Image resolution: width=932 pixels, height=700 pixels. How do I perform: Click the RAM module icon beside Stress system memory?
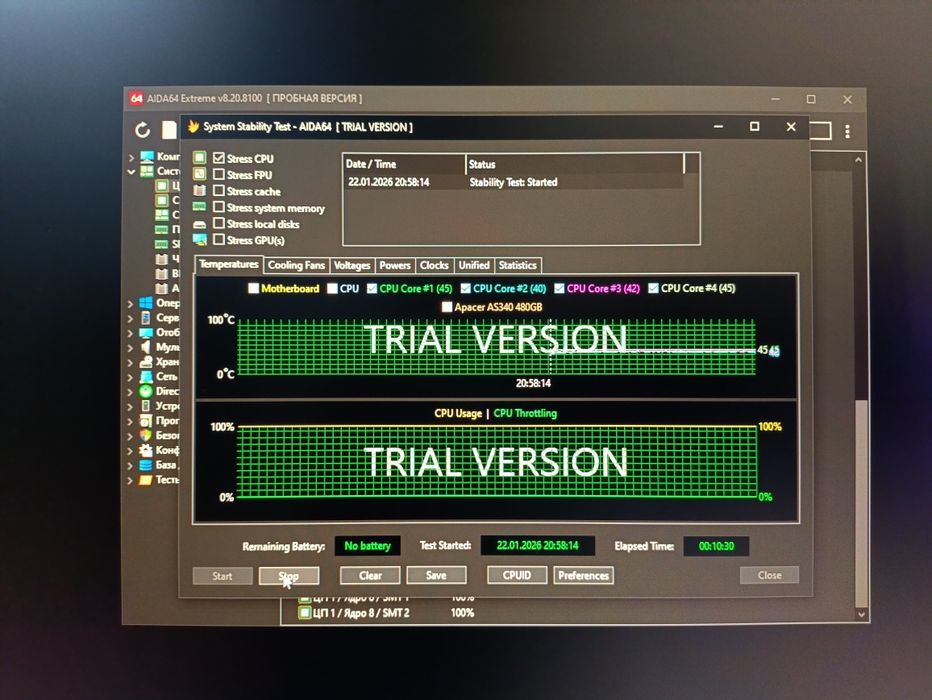[x=200, y=207]
